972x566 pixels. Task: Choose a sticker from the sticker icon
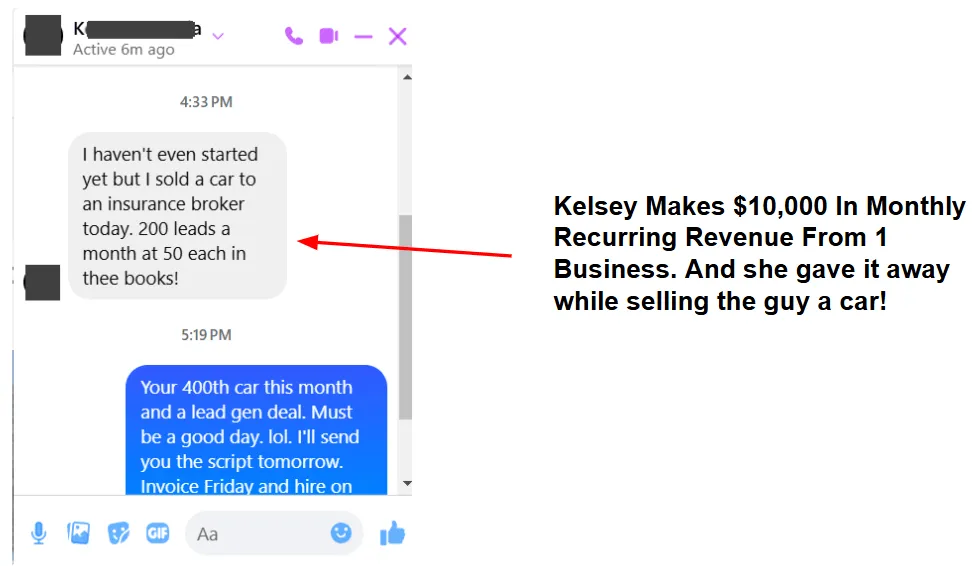(x=118, y=533)
